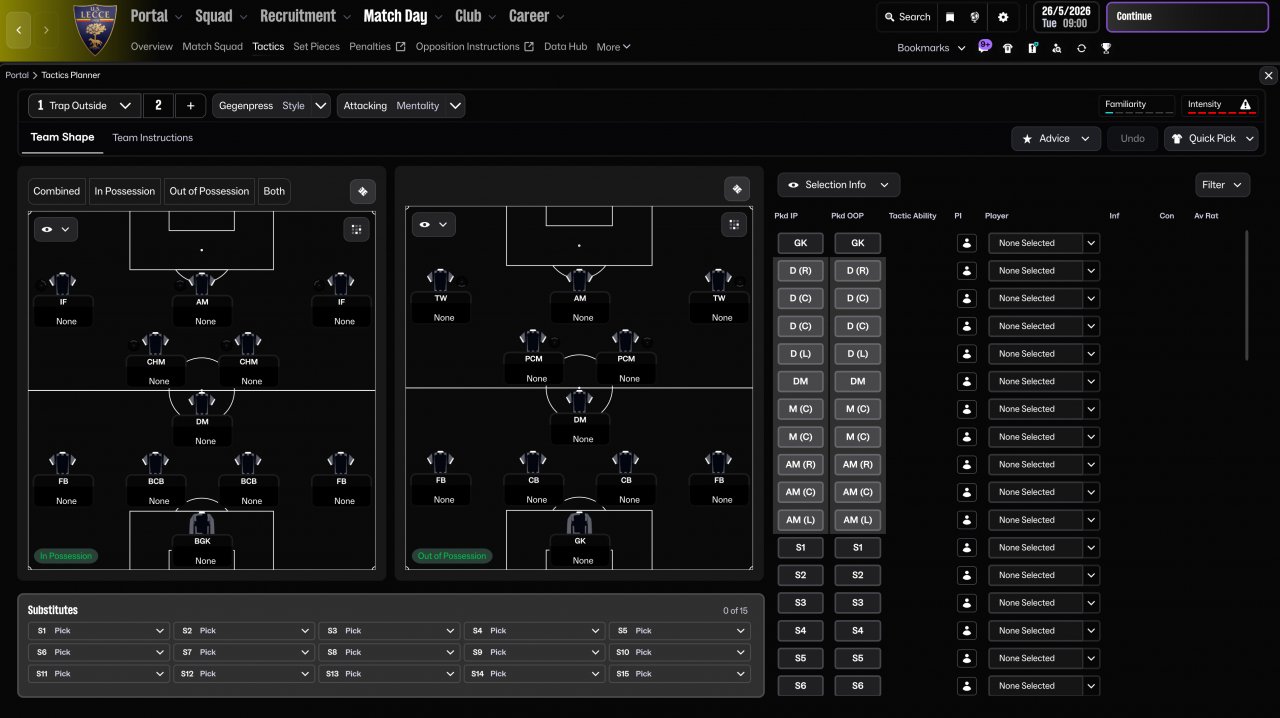The image size is (1280, 718).
Task: Click the Undo button
Action: click(x=1132, y=139)
